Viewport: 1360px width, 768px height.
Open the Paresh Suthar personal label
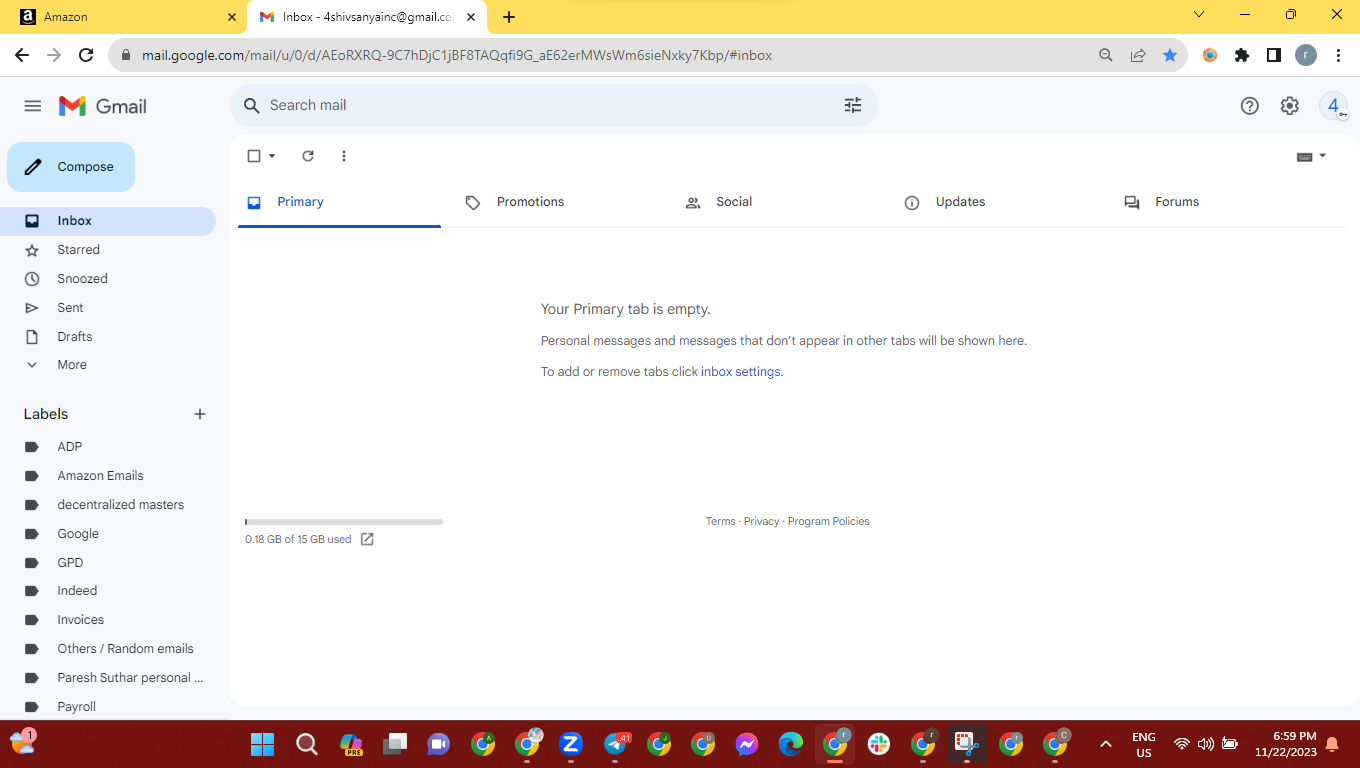click(x=108, y=678)
